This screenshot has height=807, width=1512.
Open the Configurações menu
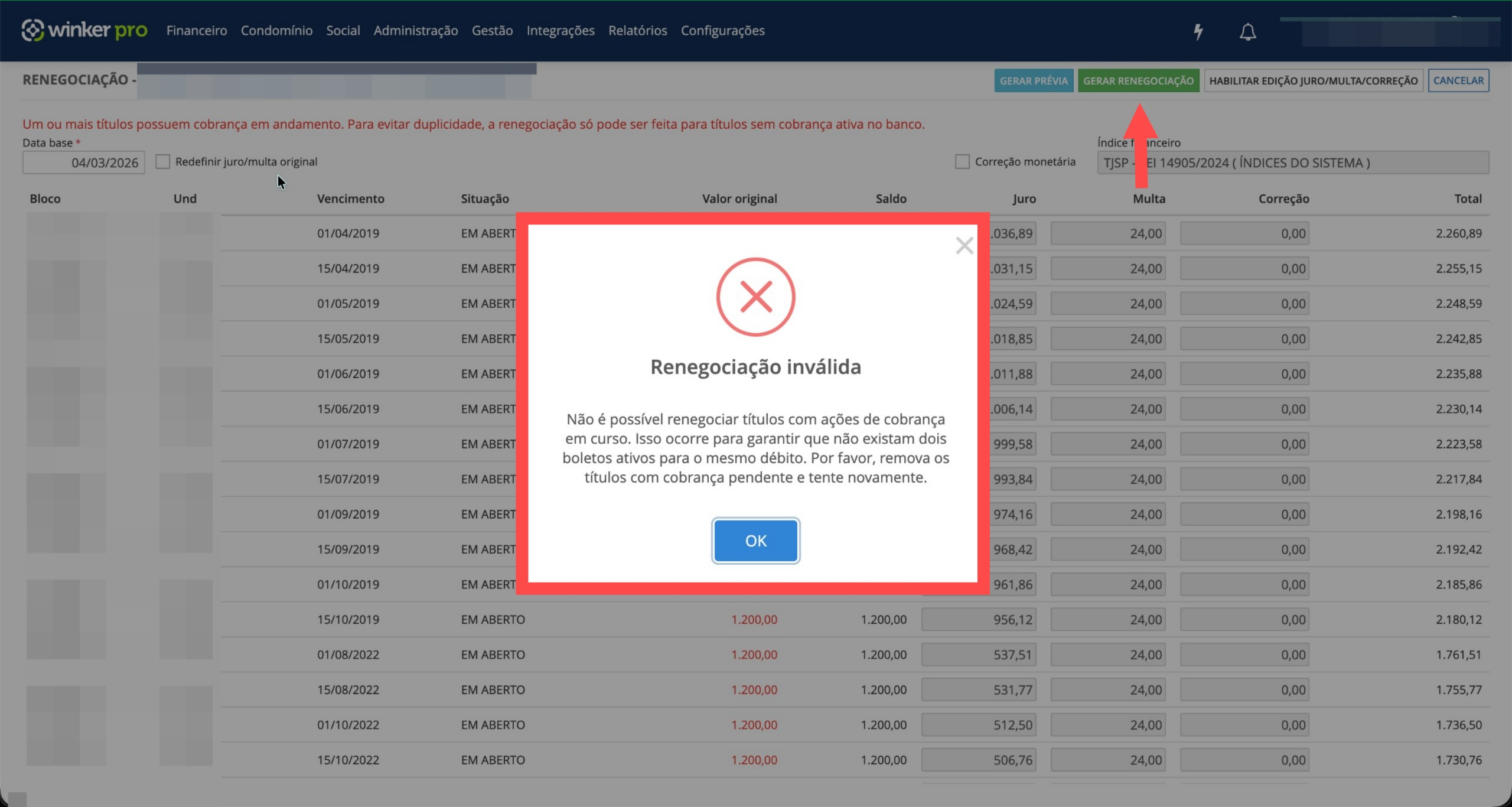(722, 30)
